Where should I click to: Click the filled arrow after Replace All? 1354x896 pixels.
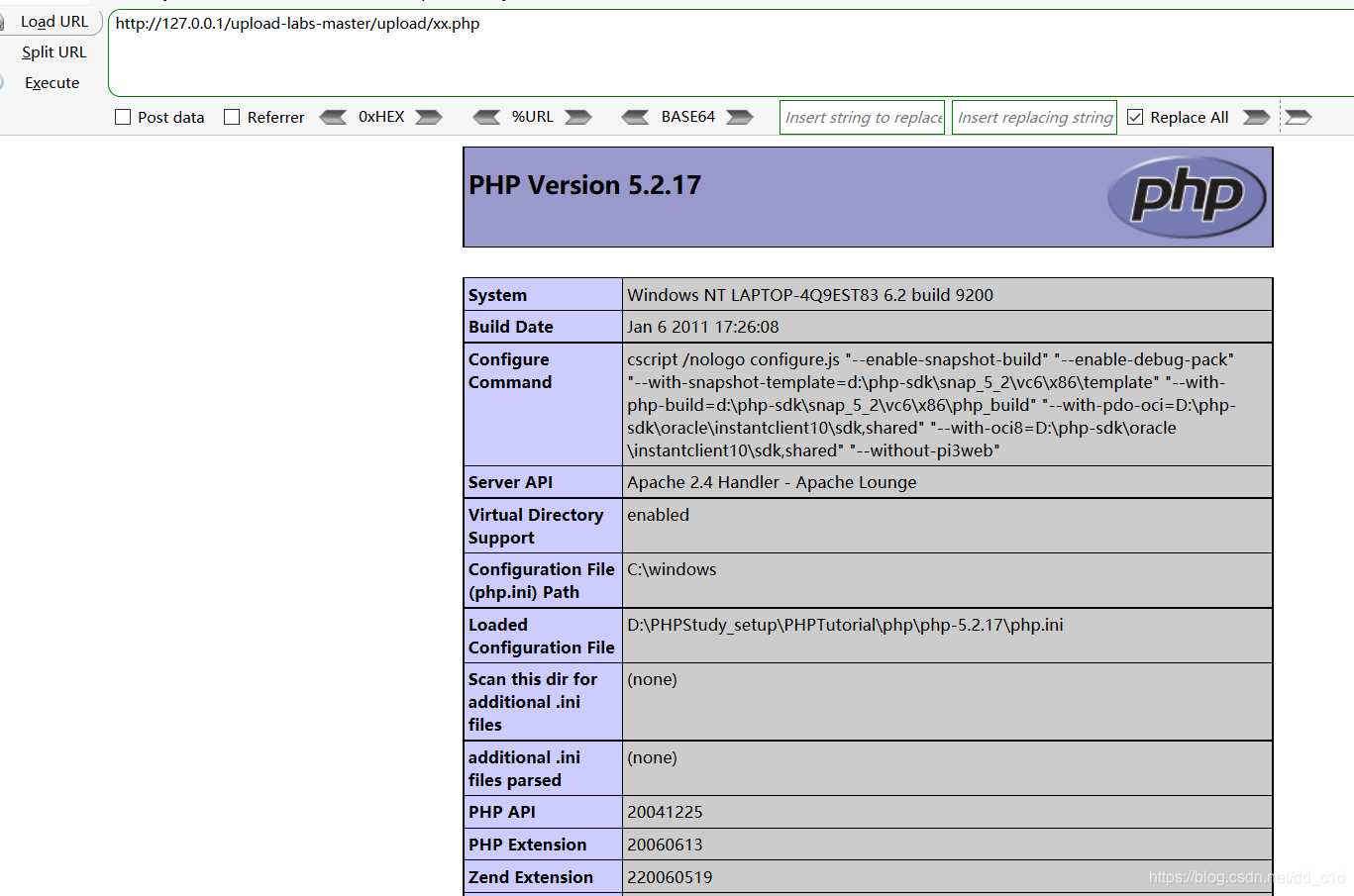[x=1256, y=117]
